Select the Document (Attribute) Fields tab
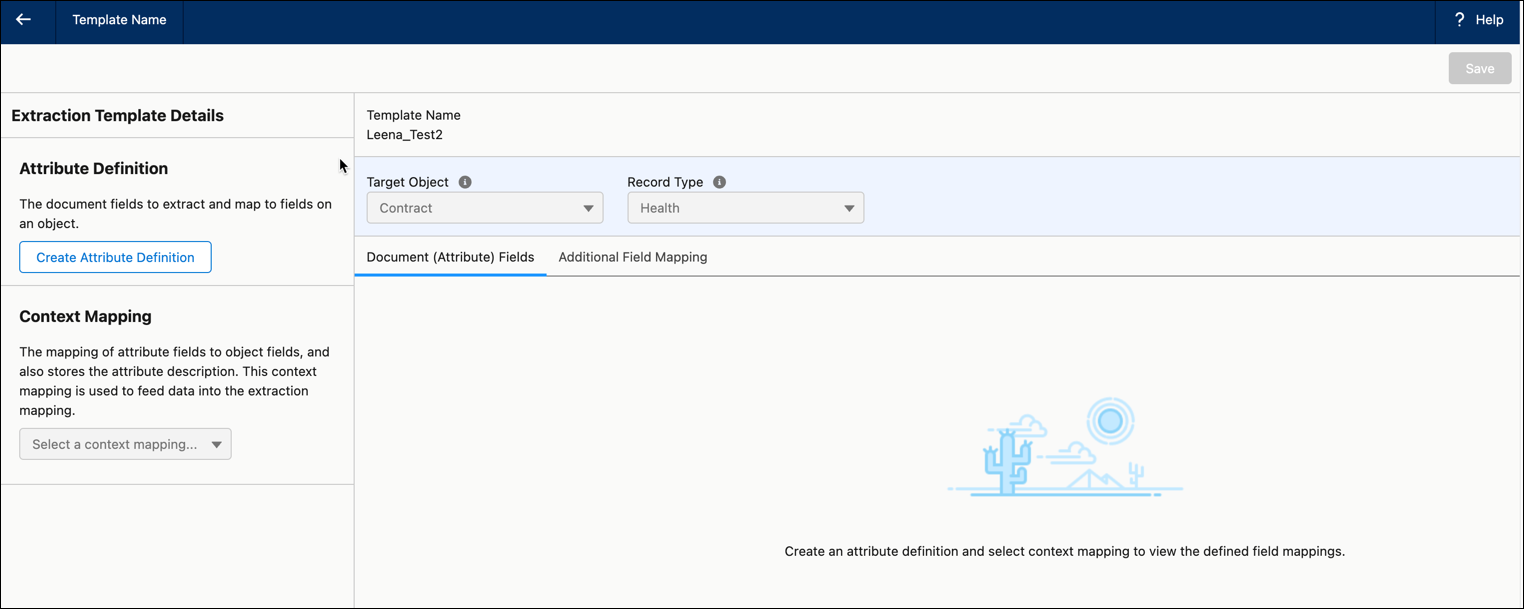1524x609 pixels. 450,257
